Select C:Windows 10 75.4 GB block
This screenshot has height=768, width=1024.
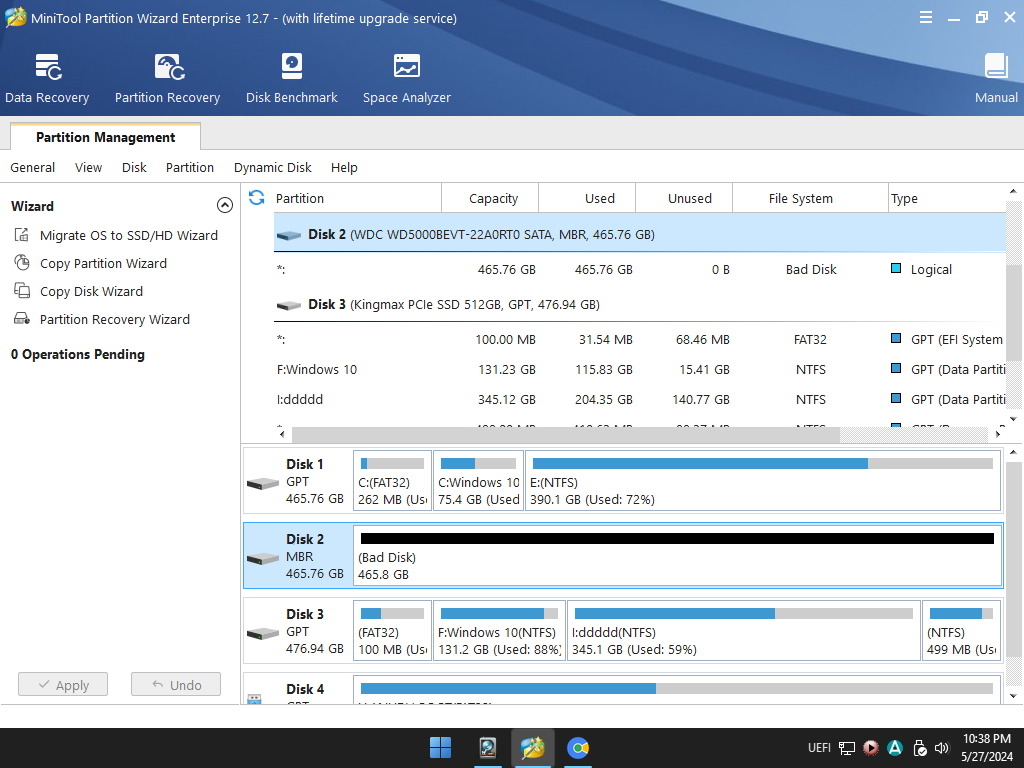479,481
